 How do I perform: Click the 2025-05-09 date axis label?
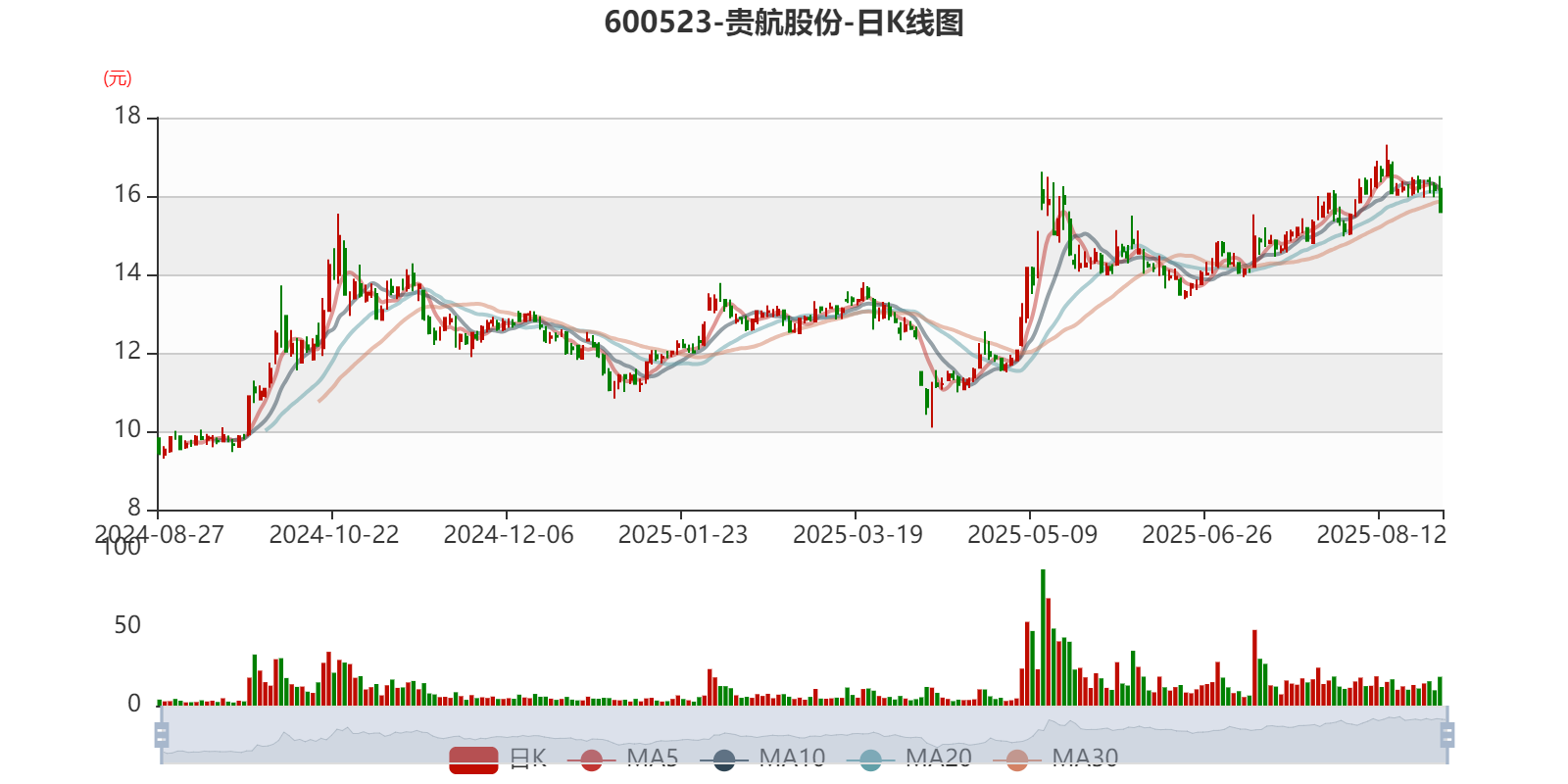1032,535
